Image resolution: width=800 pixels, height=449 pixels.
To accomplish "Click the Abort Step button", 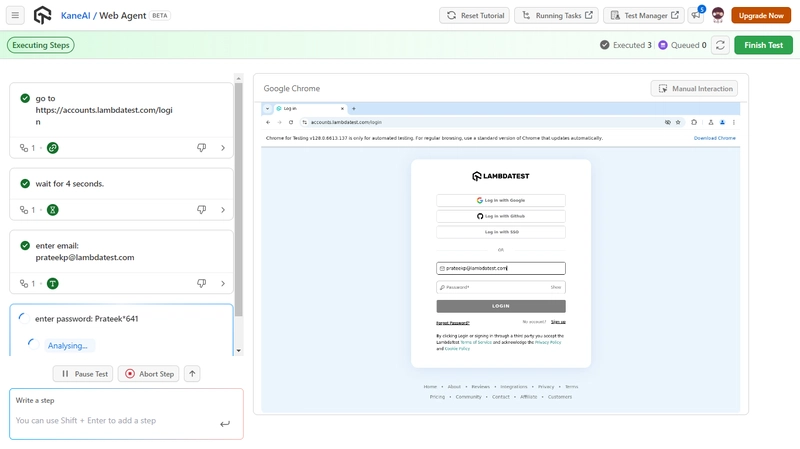I will [149, 374].
